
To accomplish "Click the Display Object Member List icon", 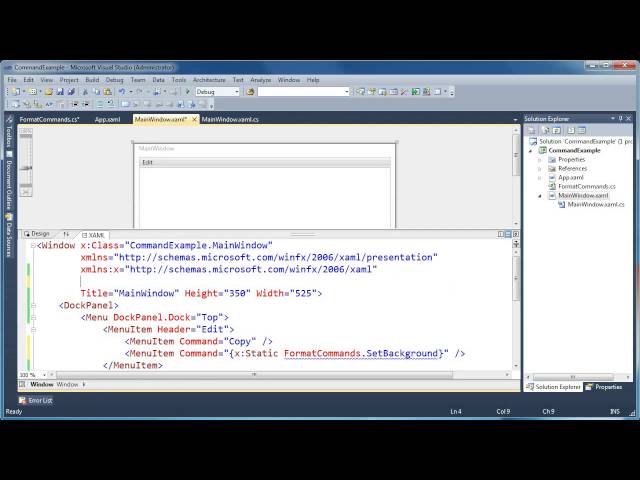I will point(16,104).
